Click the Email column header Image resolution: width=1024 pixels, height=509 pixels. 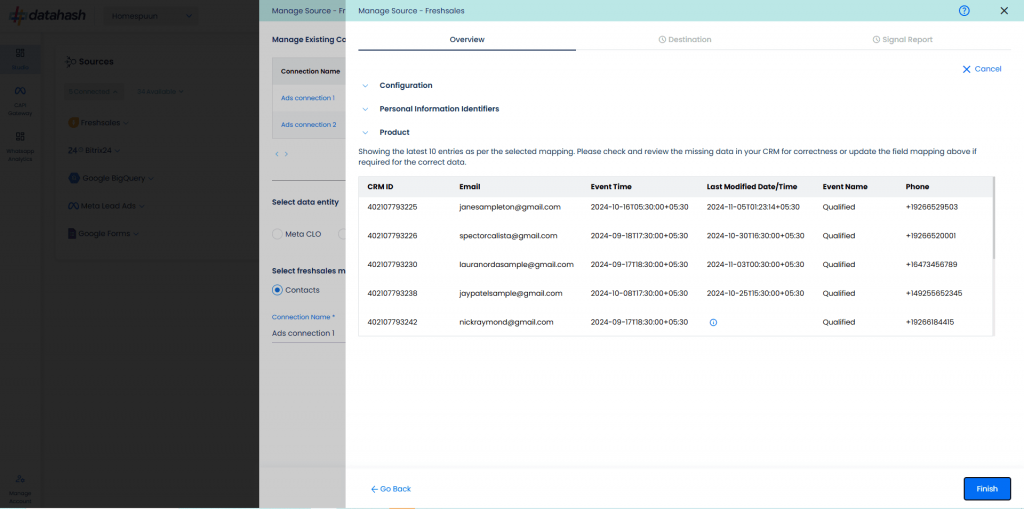pyautogui.click(x=470, y=187)
